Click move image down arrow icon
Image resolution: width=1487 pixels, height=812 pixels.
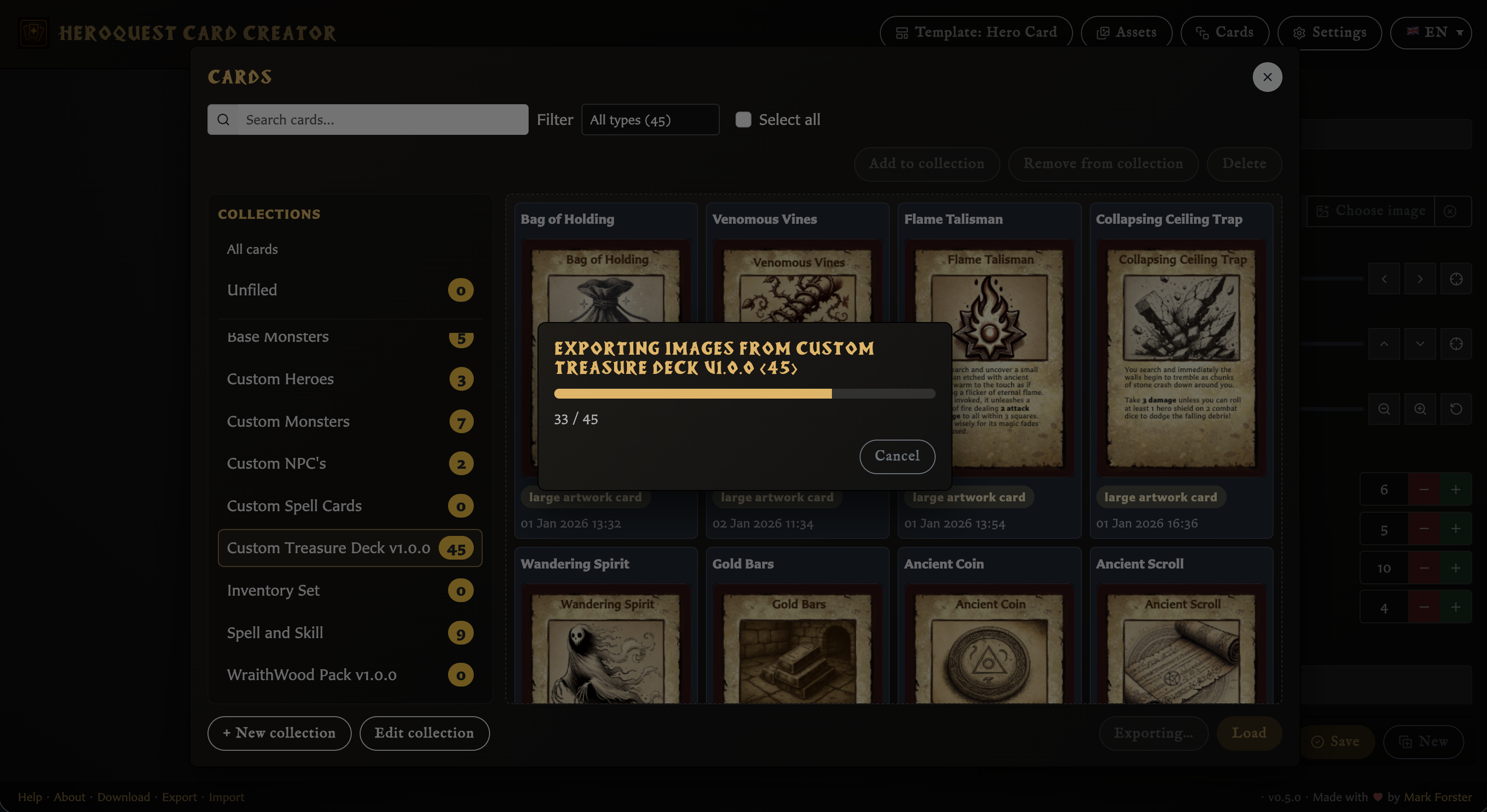pyautogui.click(x=1419, y=344)
